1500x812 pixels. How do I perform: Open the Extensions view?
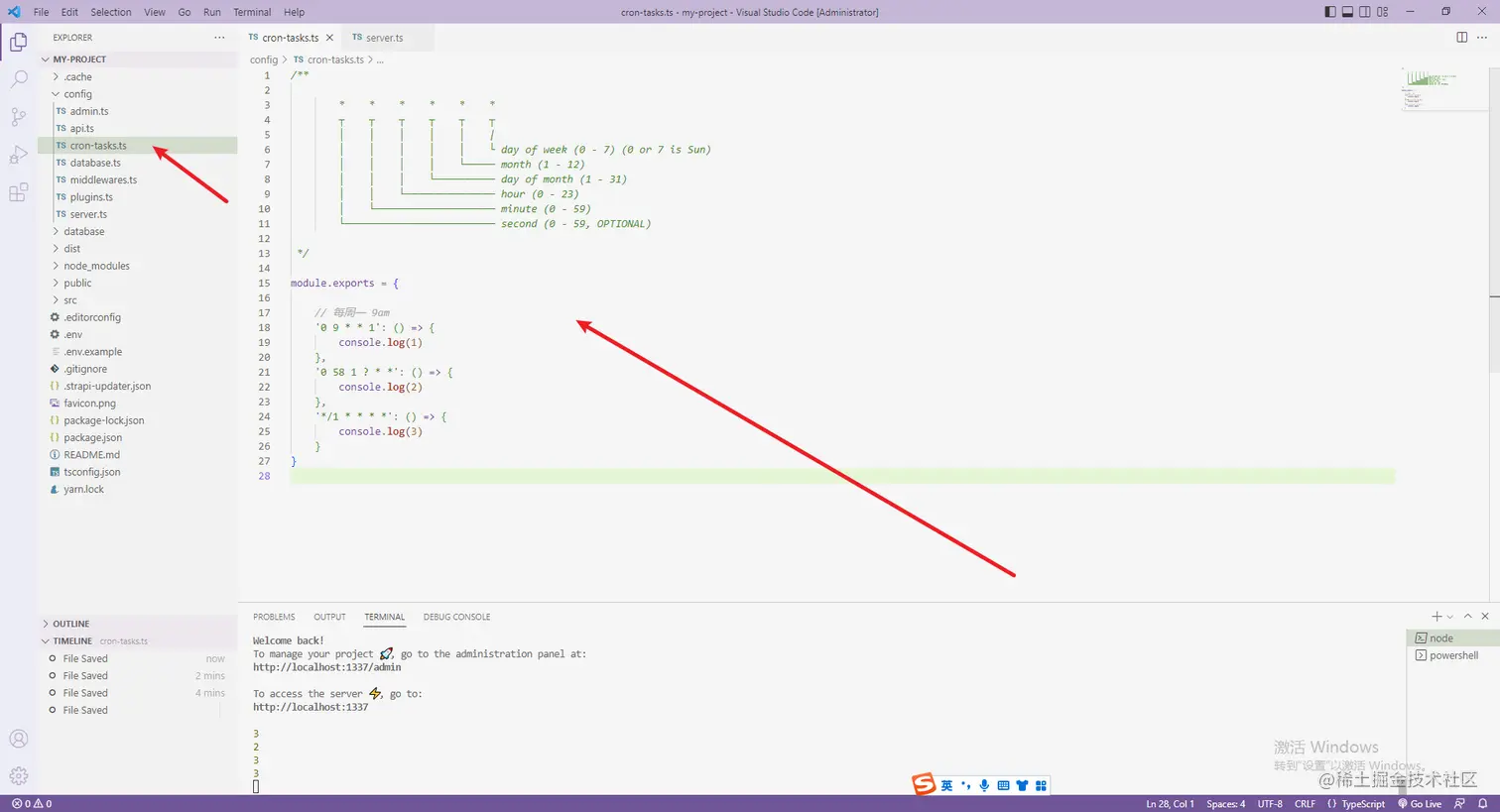[19, 192]
